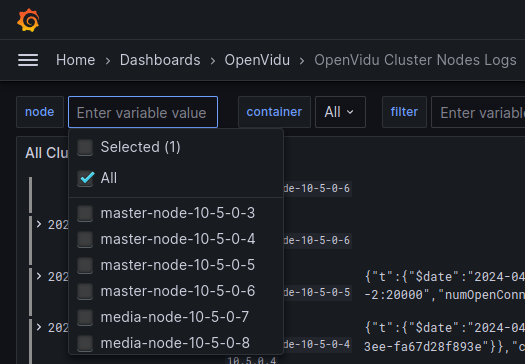Open the Dashboards breadcrumb link
This screenshot has height=364, width=525.
(x=160, y=60)
